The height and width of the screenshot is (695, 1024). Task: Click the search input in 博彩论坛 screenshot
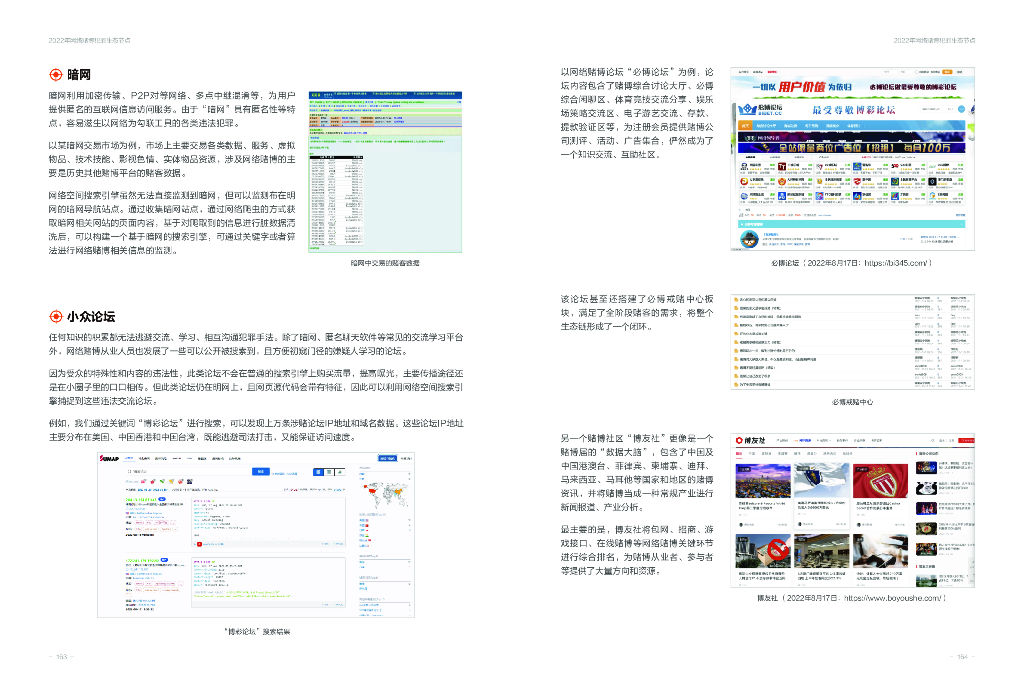click(x=188, y=471)
